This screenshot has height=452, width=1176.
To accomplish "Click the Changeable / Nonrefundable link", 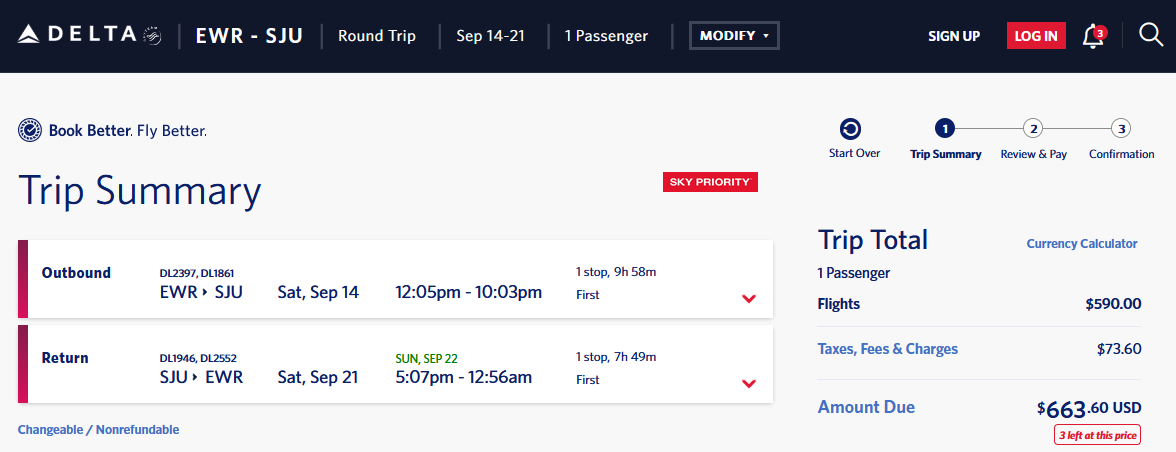I will (98, 430).
